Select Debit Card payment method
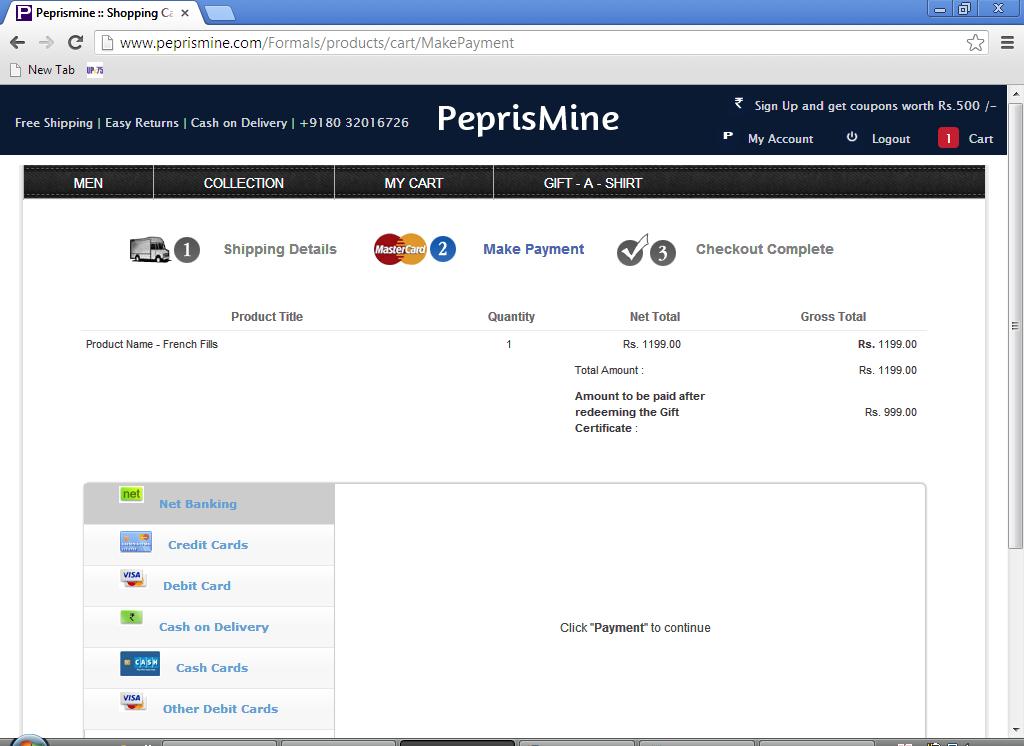Screen dimensions: 1024x746 (197, 586)
